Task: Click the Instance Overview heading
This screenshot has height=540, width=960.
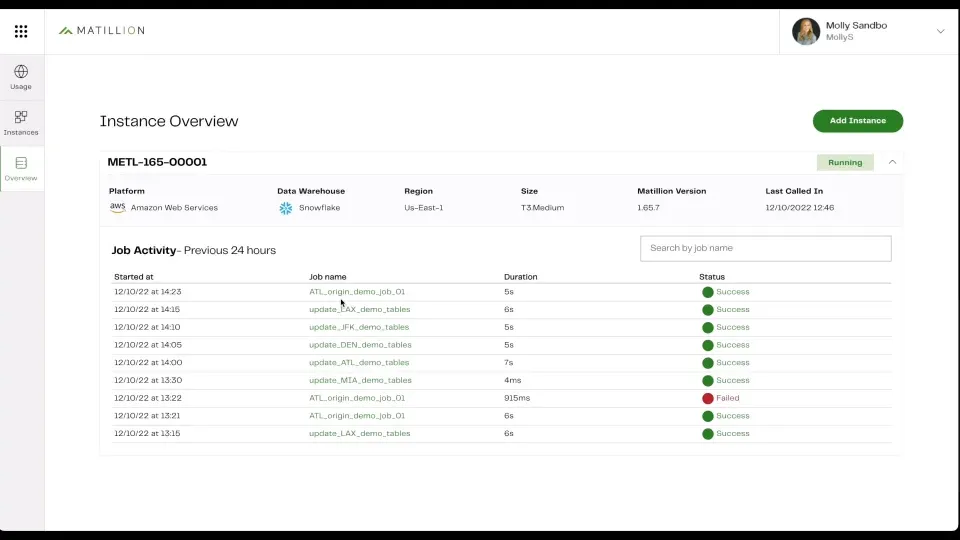Action: 169,121
